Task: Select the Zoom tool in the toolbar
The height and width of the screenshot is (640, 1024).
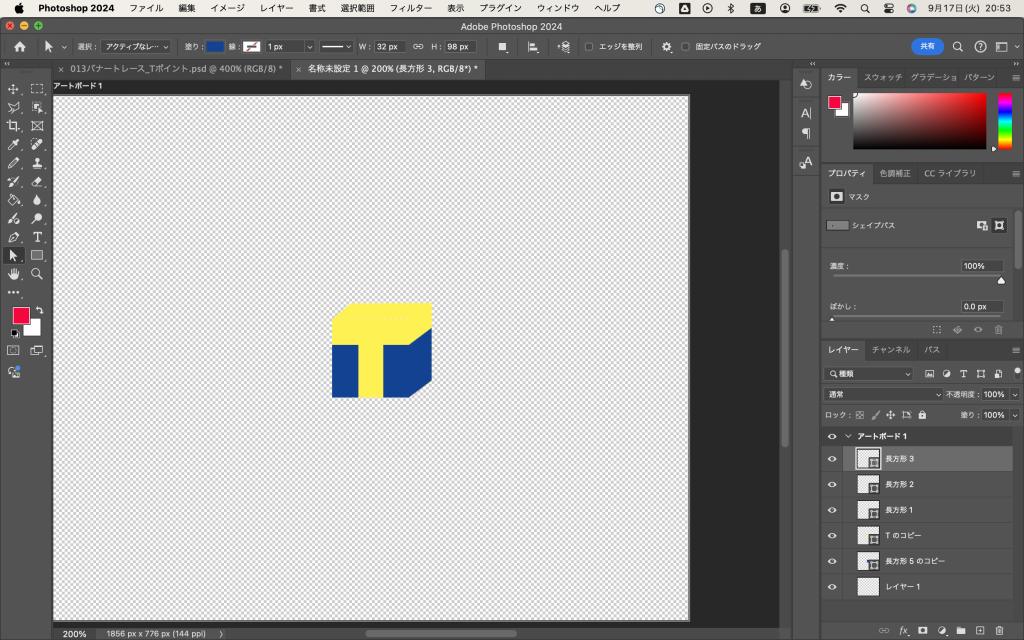Action: pyautogui.click(x=37, y=273)
